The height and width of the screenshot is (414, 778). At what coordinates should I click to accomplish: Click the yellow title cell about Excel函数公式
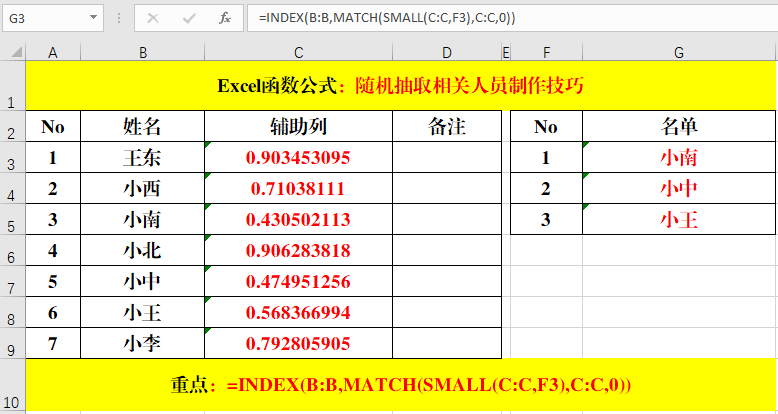[x=400, y=86]
